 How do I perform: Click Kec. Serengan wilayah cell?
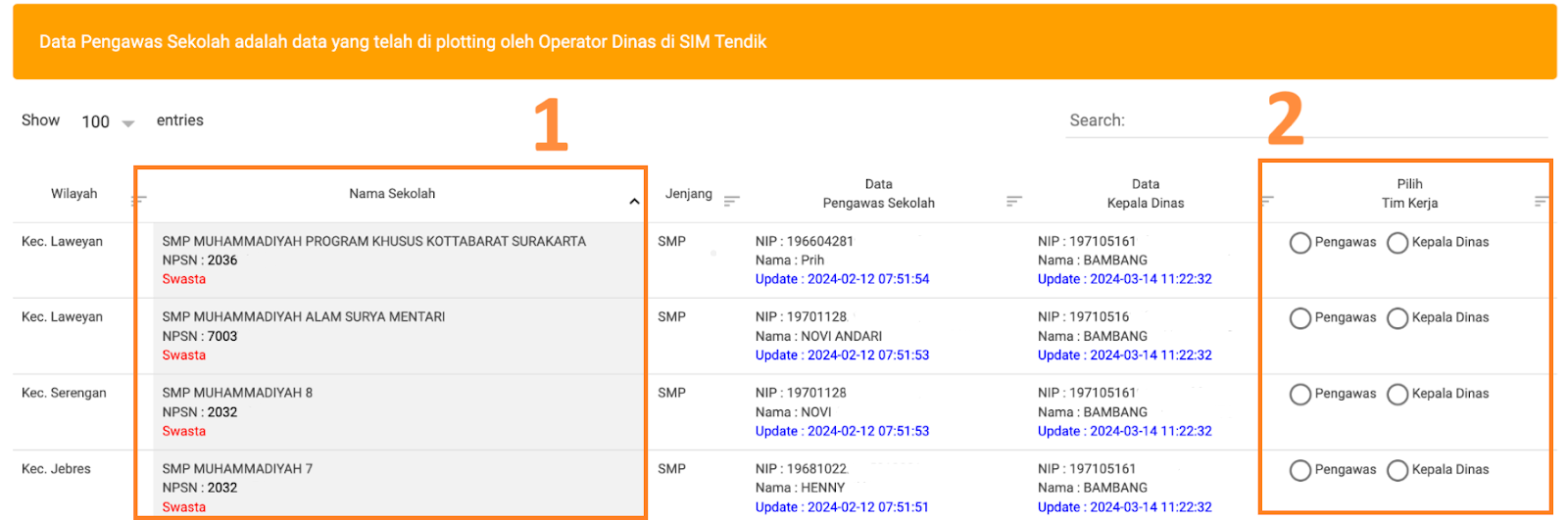[x=64, y=393]
